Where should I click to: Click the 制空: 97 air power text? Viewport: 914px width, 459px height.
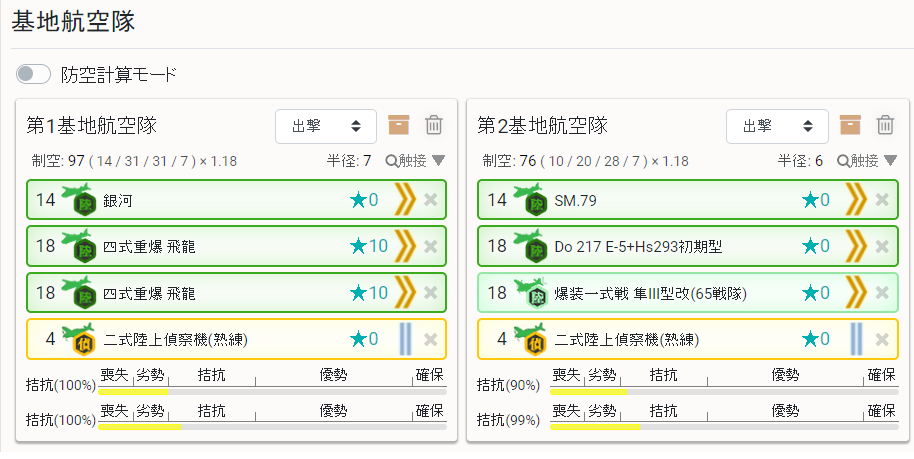[58, 161]
